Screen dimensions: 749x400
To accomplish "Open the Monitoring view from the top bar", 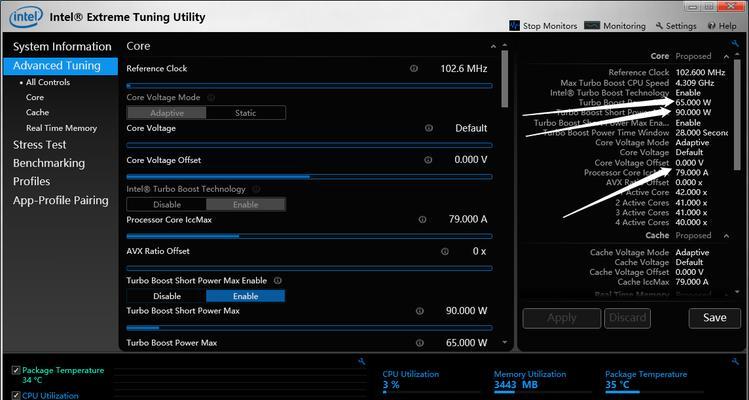I will (615, 26).
